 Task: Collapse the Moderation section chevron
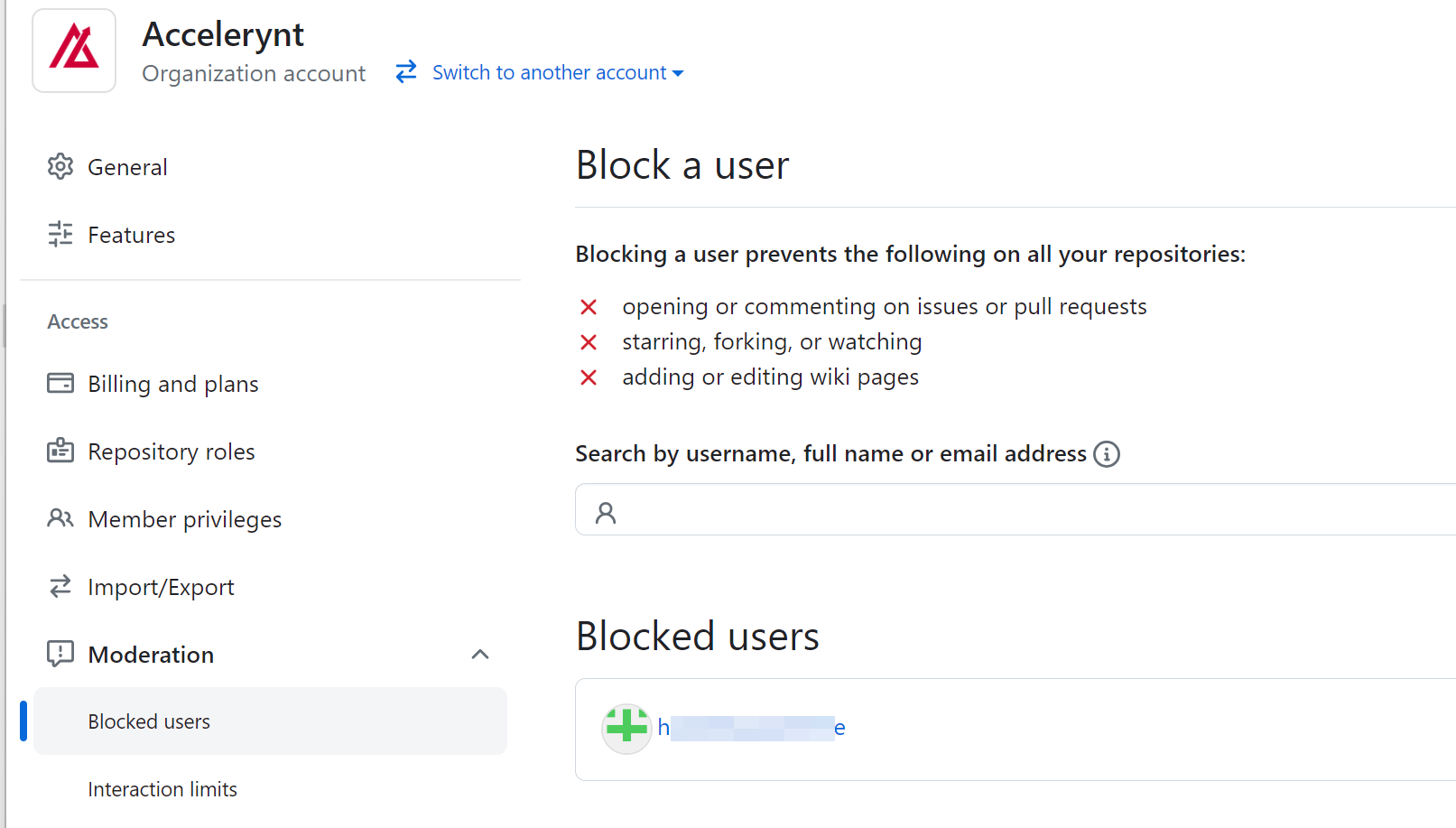click(x=480, y=655)
